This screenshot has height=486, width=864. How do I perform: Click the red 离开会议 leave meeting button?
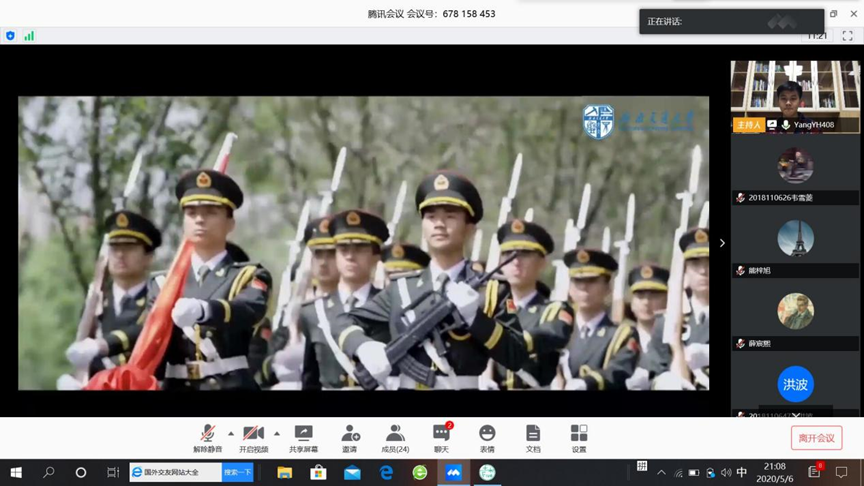click(x=816, y=438)
